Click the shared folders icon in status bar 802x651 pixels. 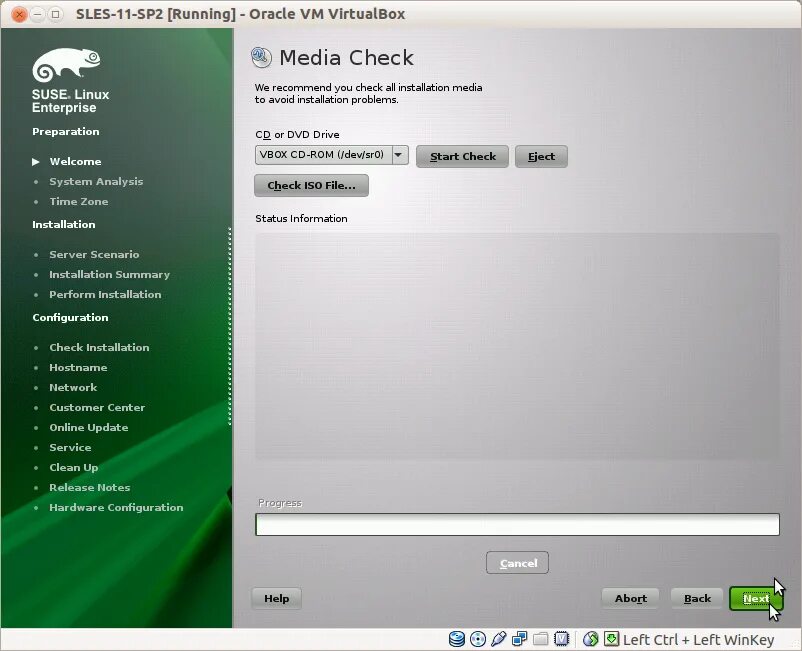pos(541,639)
